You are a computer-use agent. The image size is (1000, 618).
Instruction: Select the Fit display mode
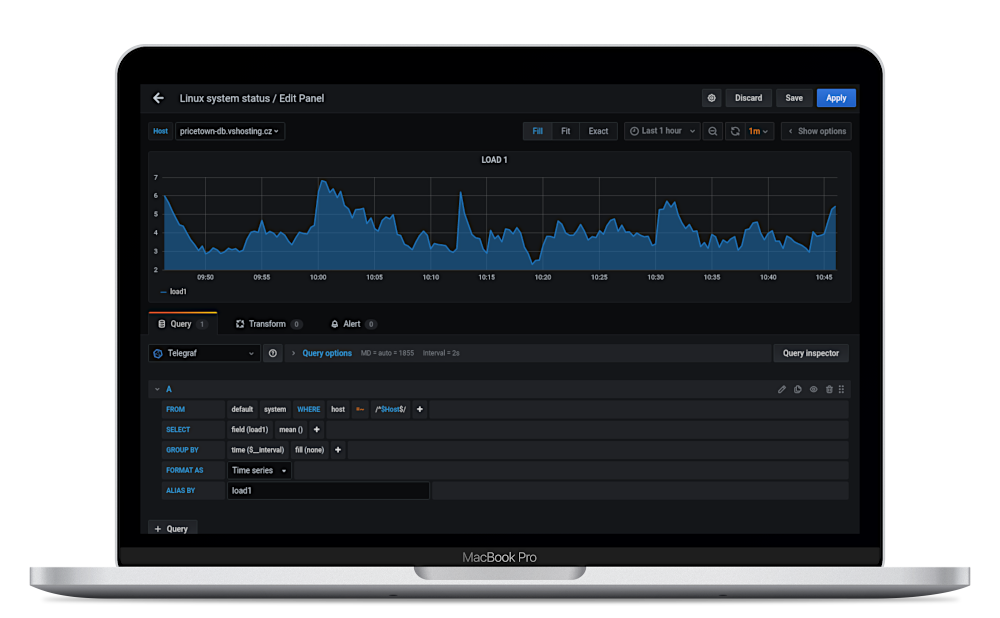[x=566, y=131]
